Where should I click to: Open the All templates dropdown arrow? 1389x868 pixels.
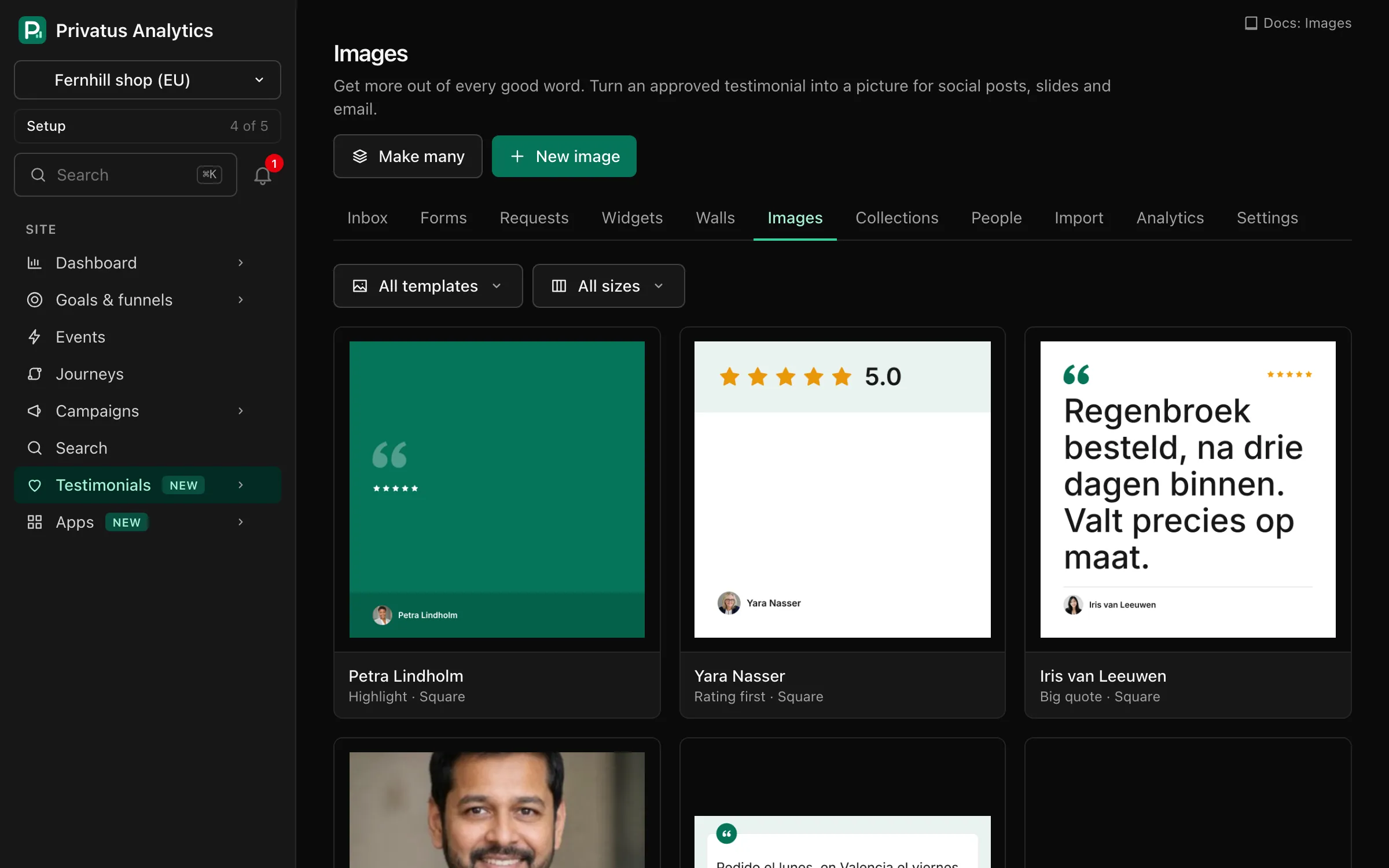point(497,286)
